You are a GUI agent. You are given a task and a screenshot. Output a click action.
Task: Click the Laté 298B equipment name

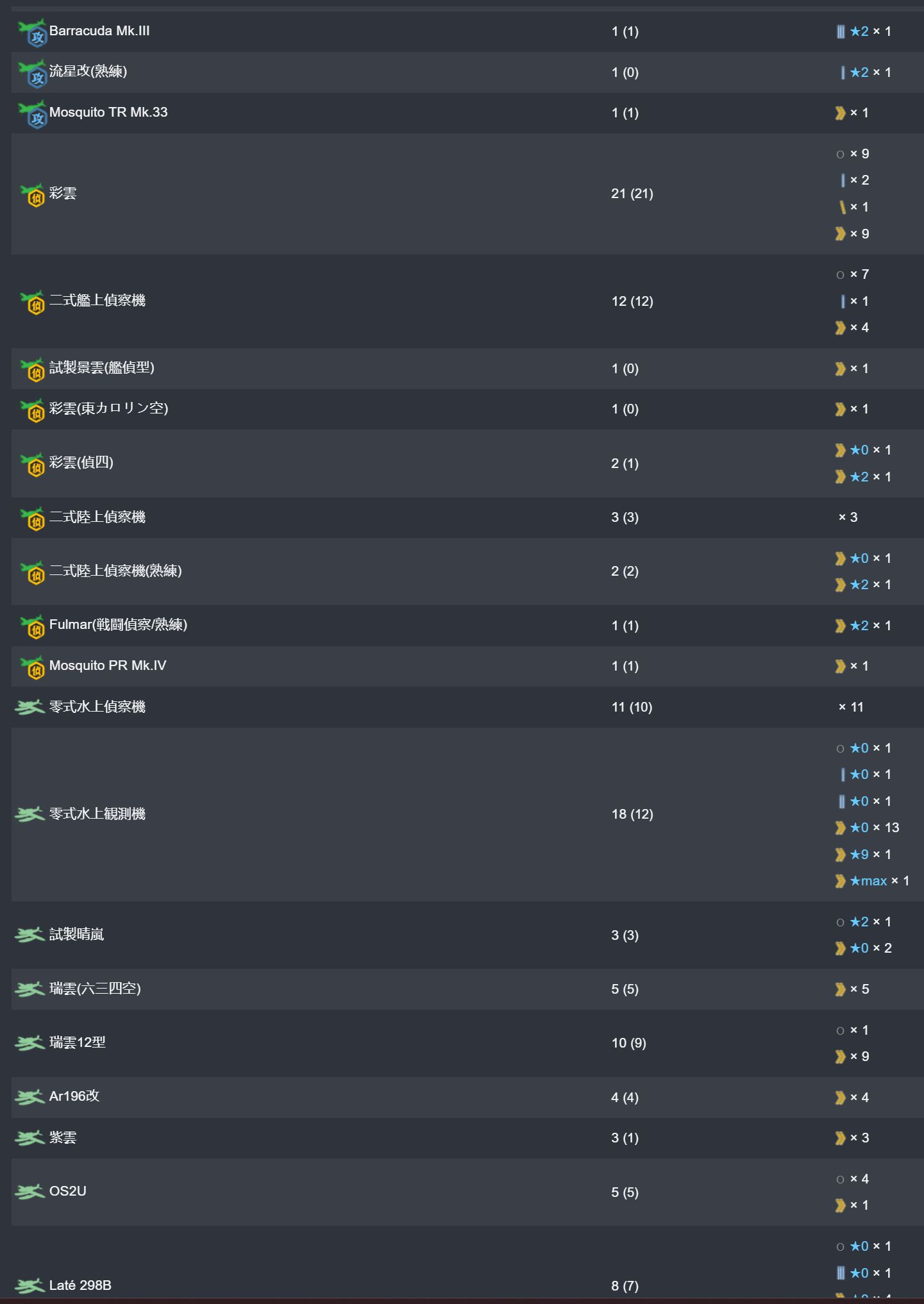tap(80, 1285)
